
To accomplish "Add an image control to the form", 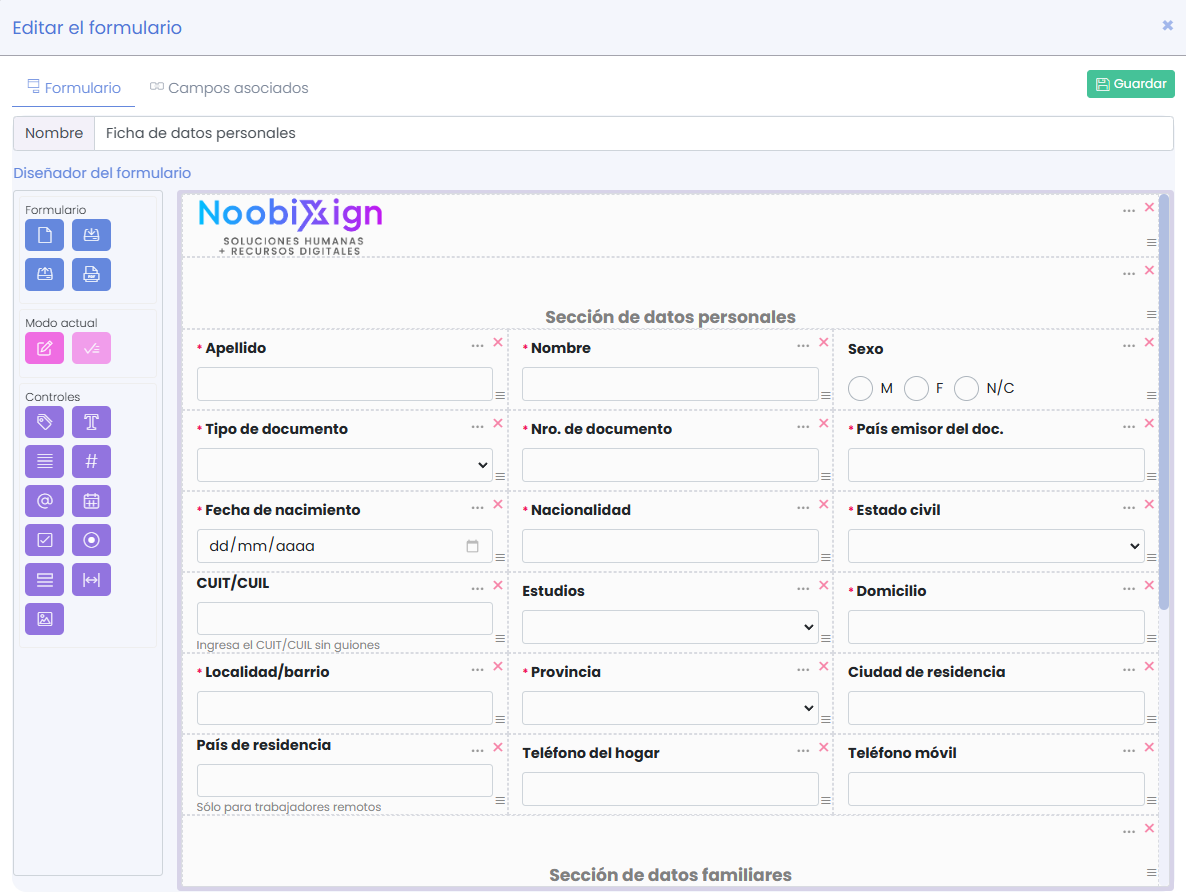I will pyautogui.click(x=44, y=618).
